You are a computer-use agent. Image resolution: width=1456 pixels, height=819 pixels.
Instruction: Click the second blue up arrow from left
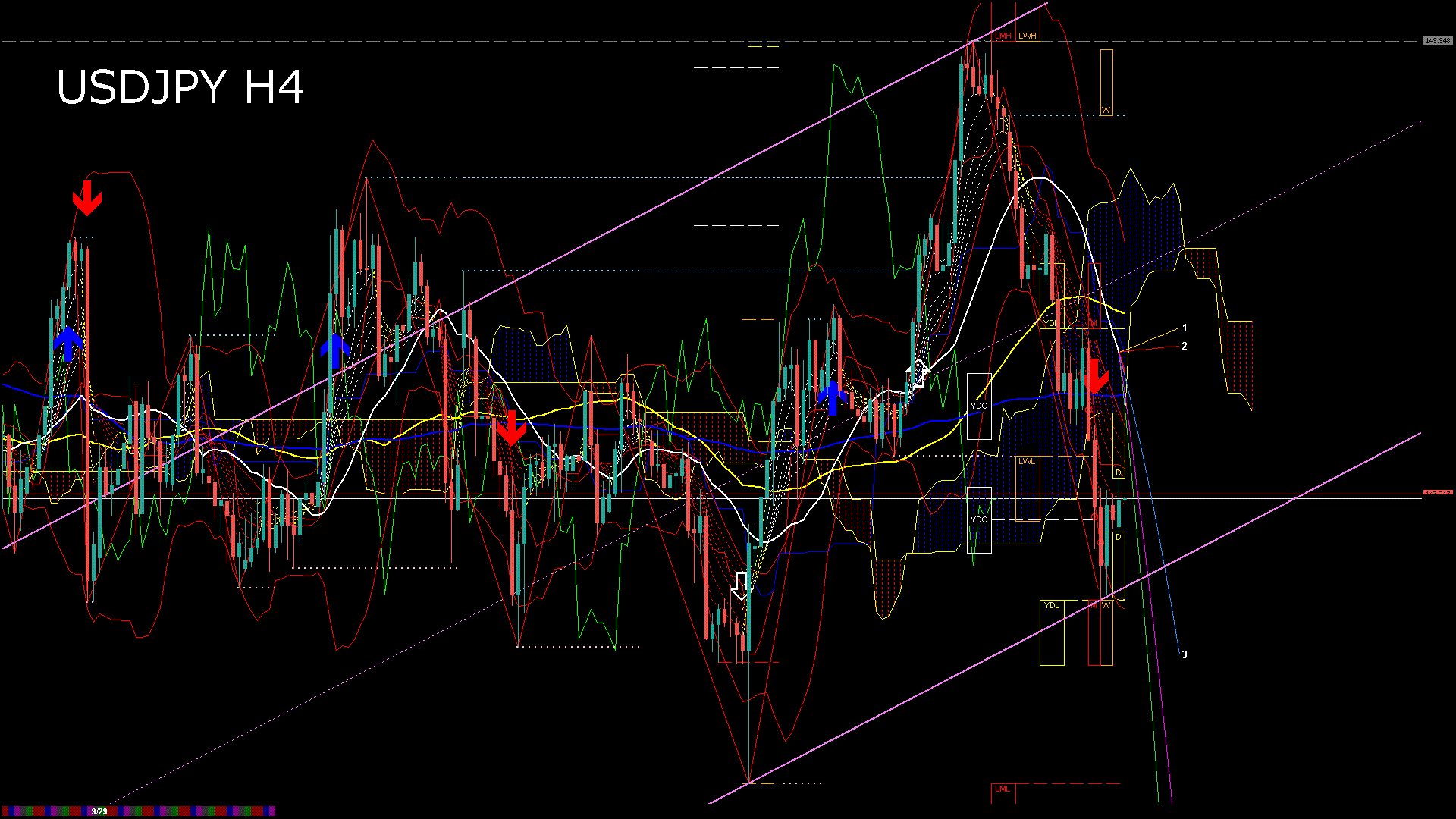pos(334,351)
